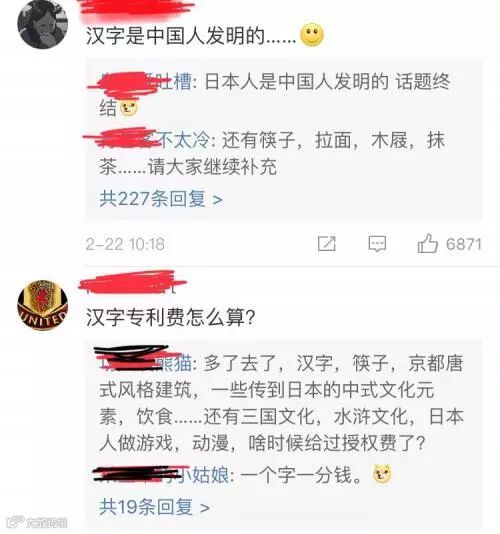Tap the smiley emoji after 汉字是中国人发明的
500x534 pixels.
coord(312,35)
